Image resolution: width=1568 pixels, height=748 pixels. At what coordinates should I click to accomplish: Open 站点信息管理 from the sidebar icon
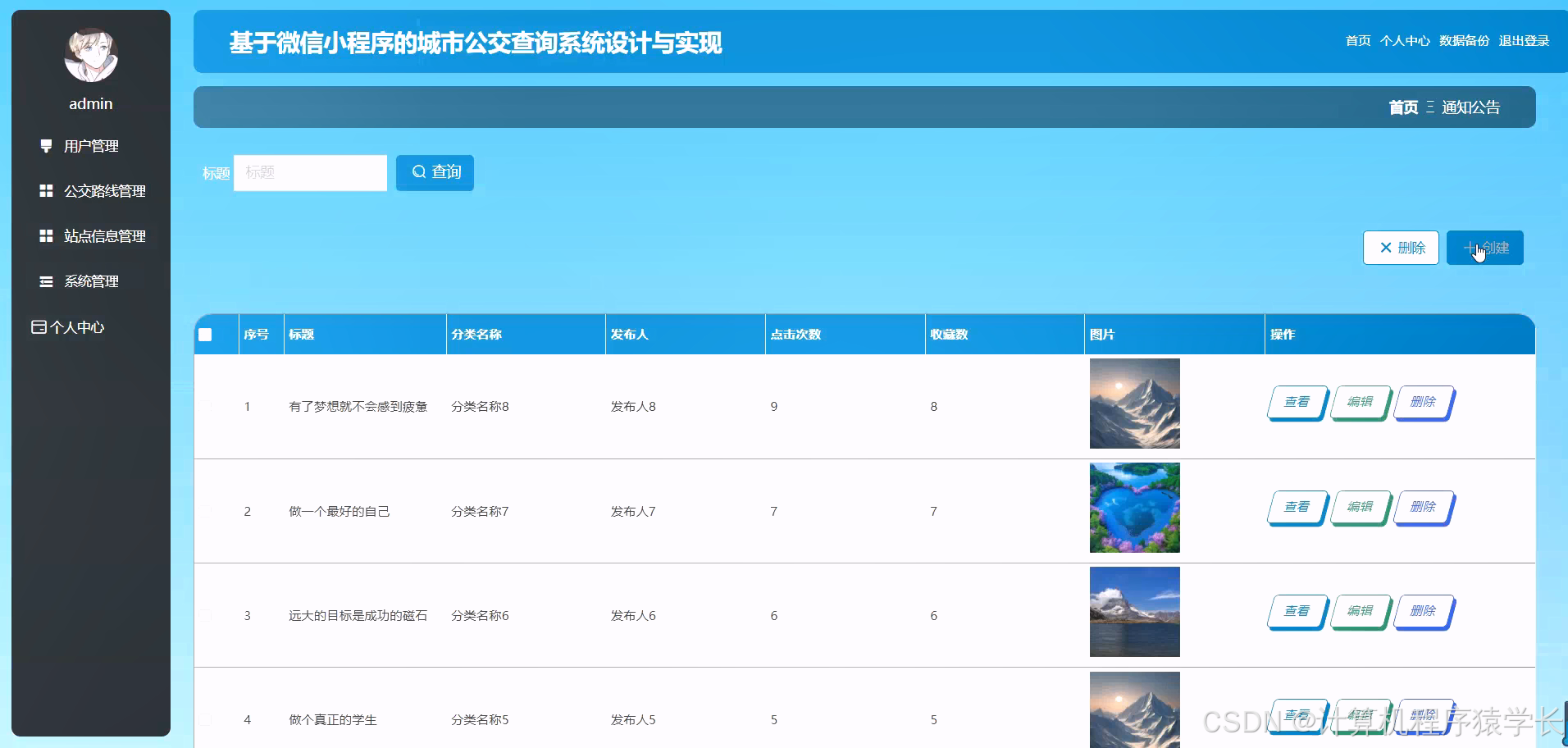[45, 235]
